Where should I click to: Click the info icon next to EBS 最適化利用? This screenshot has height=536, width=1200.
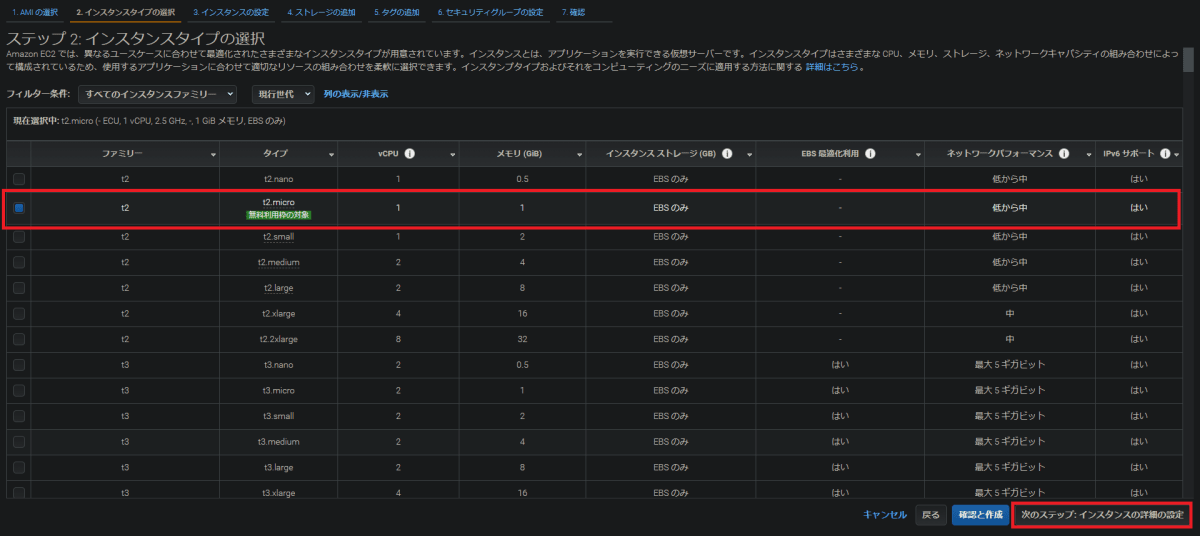pos(870,154)
